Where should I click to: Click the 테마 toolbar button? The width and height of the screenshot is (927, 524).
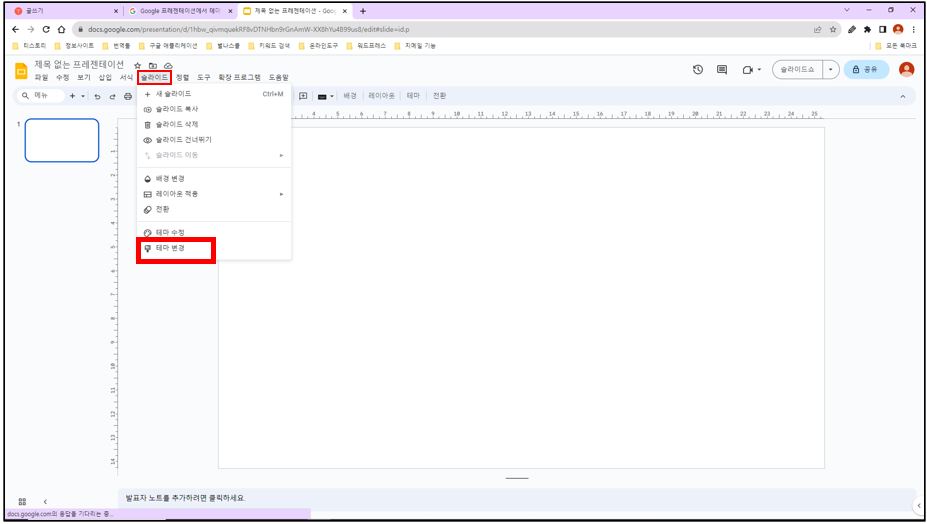click(413, 96)
